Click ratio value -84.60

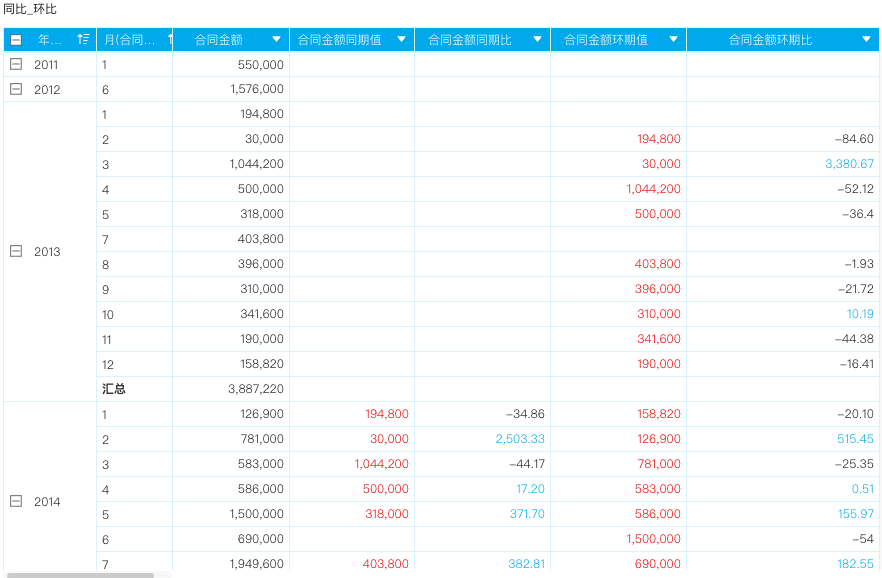tap(854, 139)
